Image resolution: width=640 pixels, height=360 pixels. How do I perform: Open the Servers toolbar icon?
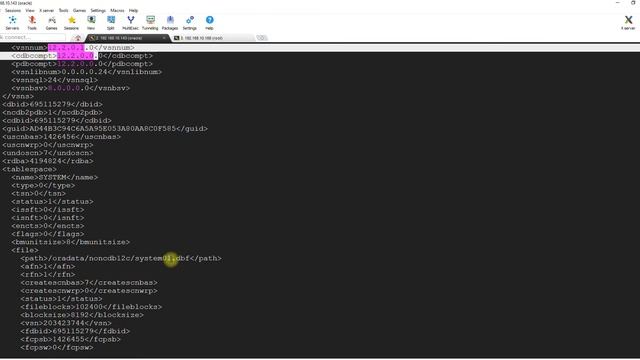tap(12, 23)
